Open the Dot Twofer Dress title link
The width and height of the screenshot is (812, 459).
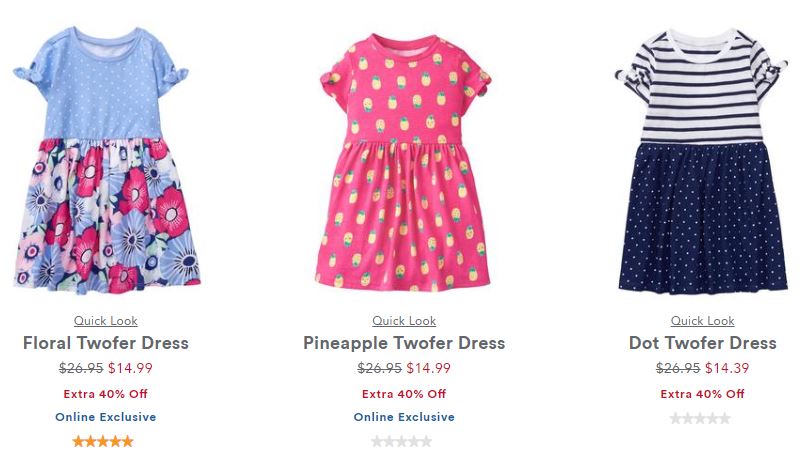tap(702, 343)
